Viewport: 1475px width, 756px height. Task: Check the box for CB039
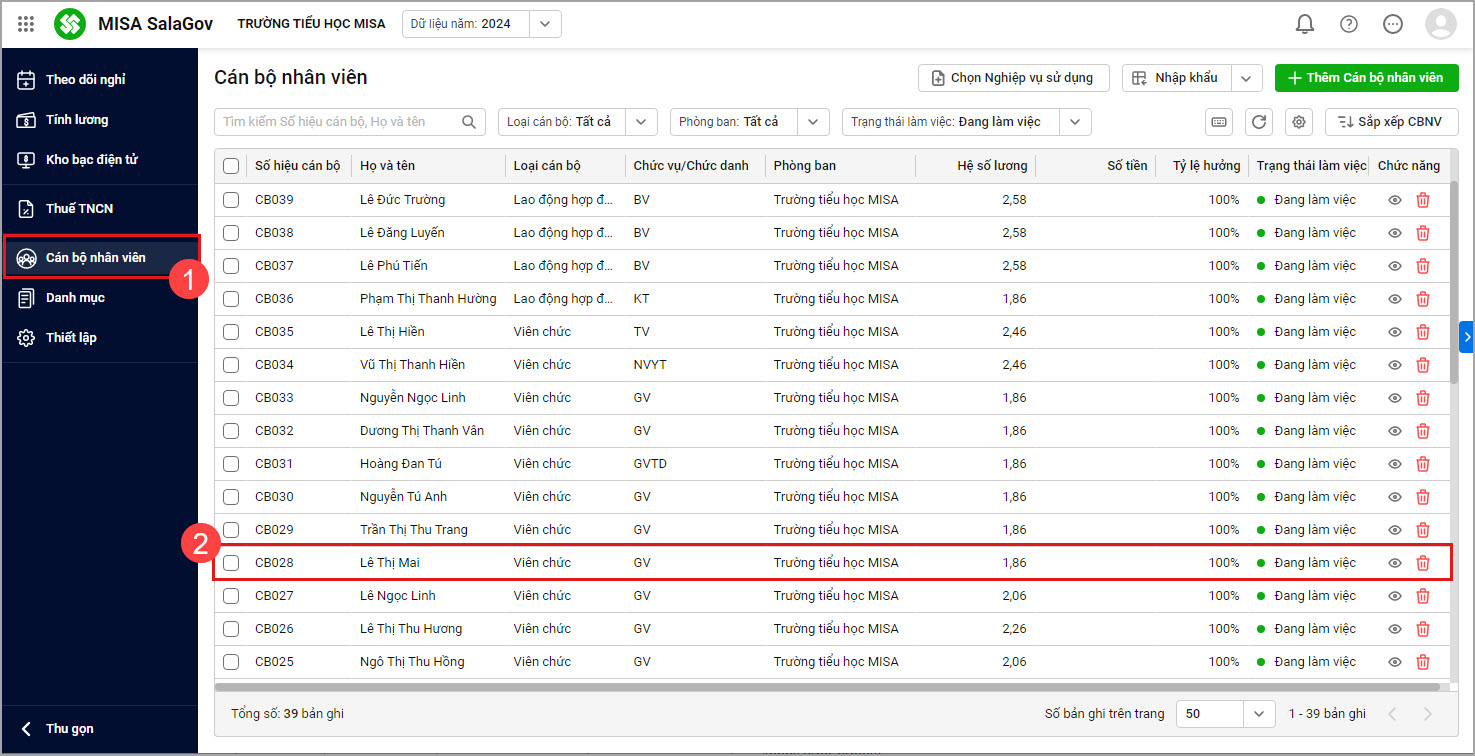point(231,200)
